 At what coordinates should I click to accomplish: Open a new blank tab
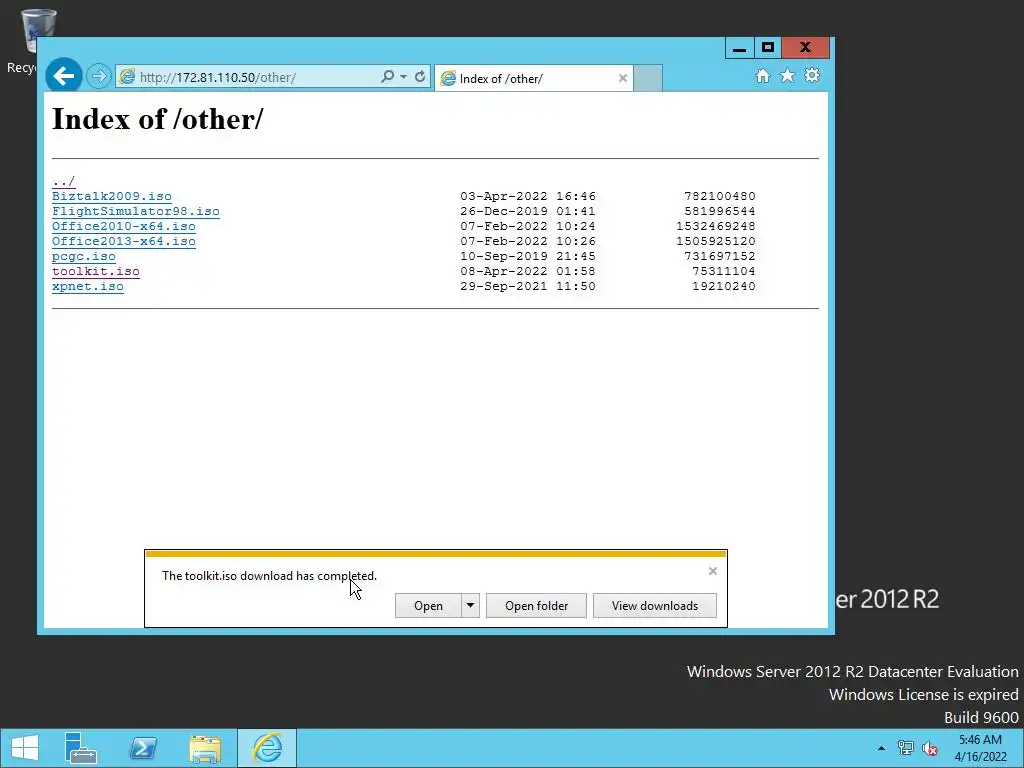648,78
